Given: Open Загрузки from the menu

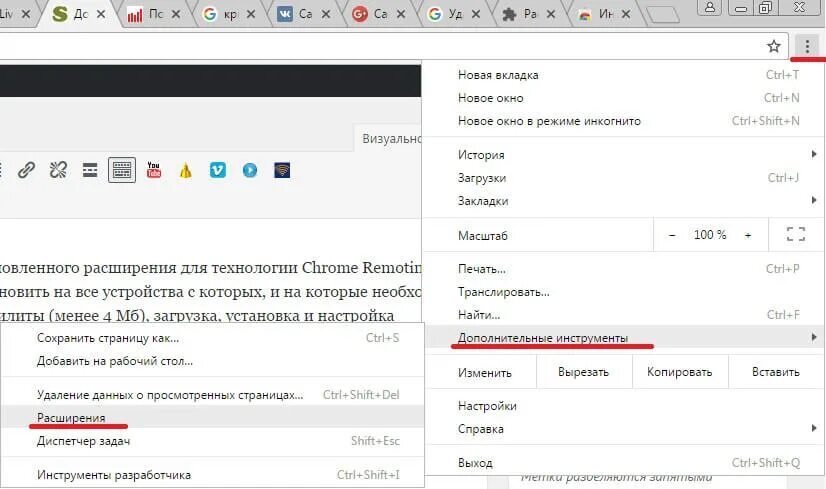Looking at the screenshot, I should point(624,178).
